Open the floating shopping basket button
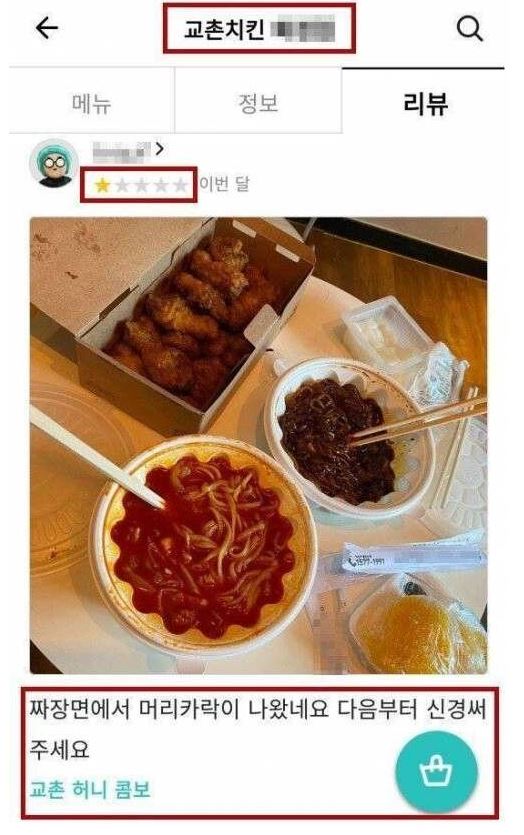524x835 pixels. point(436,772)
